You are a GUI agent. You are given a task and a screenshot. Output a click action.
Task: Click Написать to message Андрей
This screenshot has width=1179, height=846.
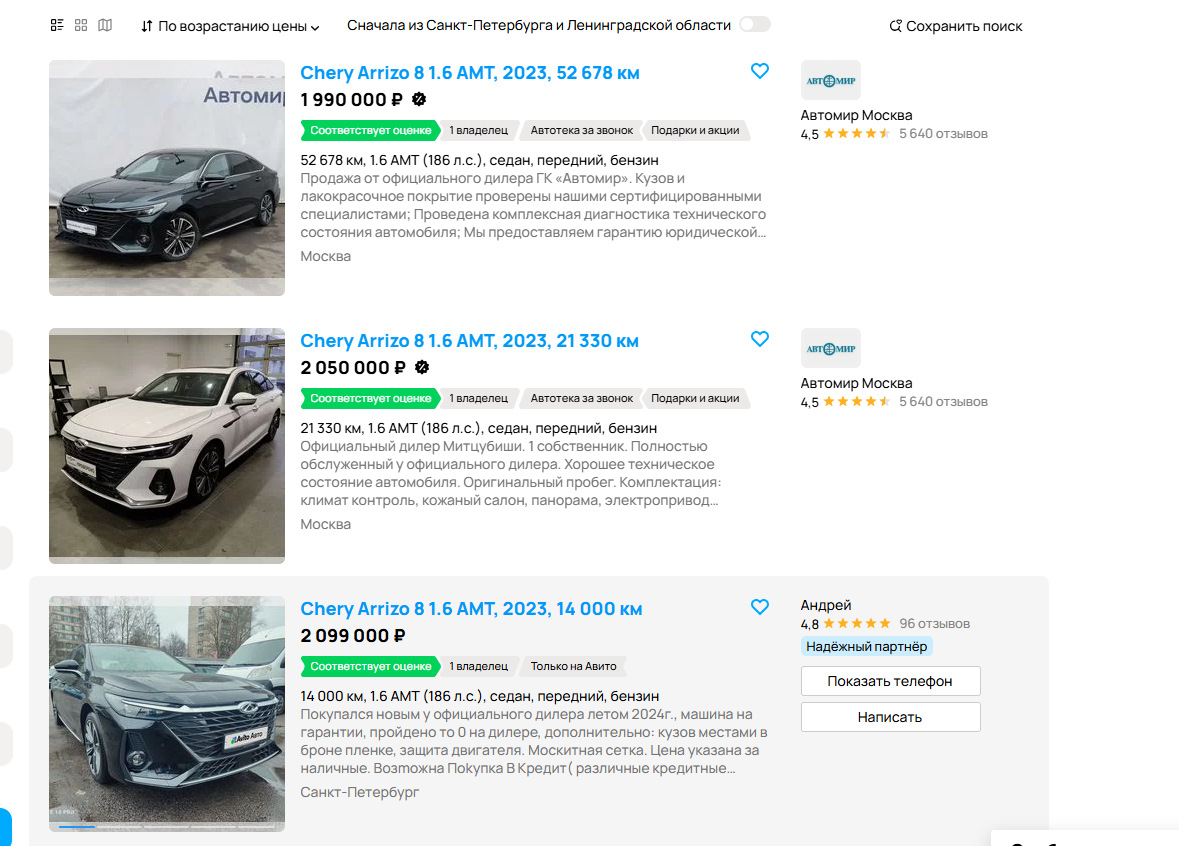point(890,717)
